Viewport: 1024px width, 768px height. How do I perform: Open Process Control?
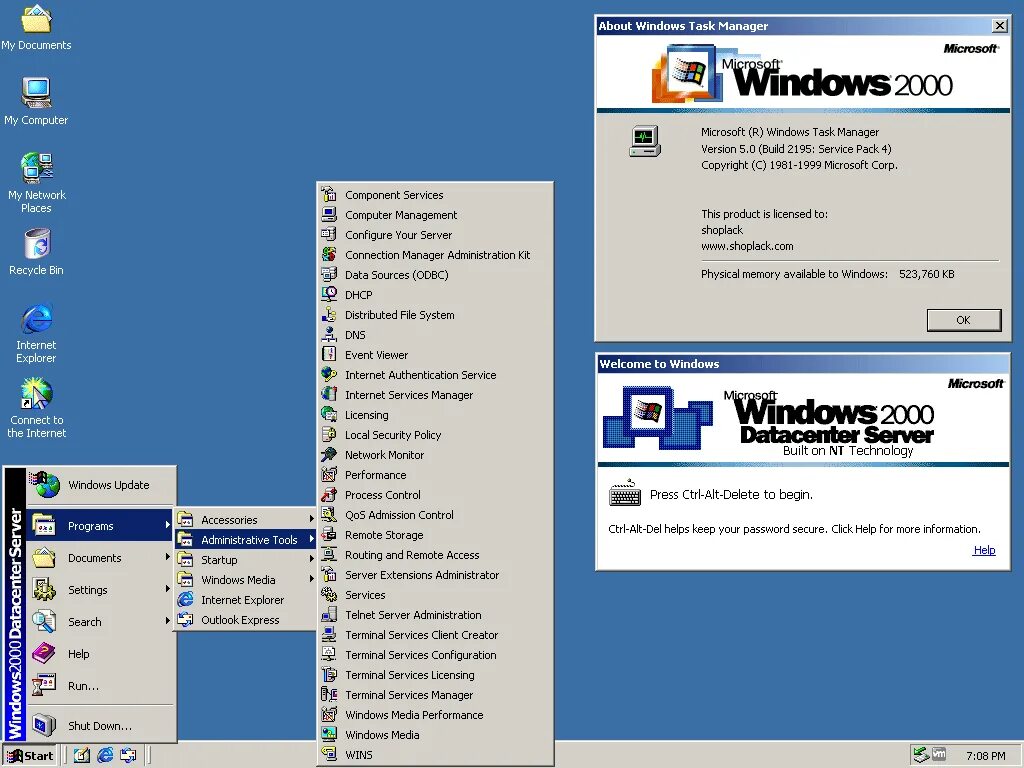pos(435,494)
